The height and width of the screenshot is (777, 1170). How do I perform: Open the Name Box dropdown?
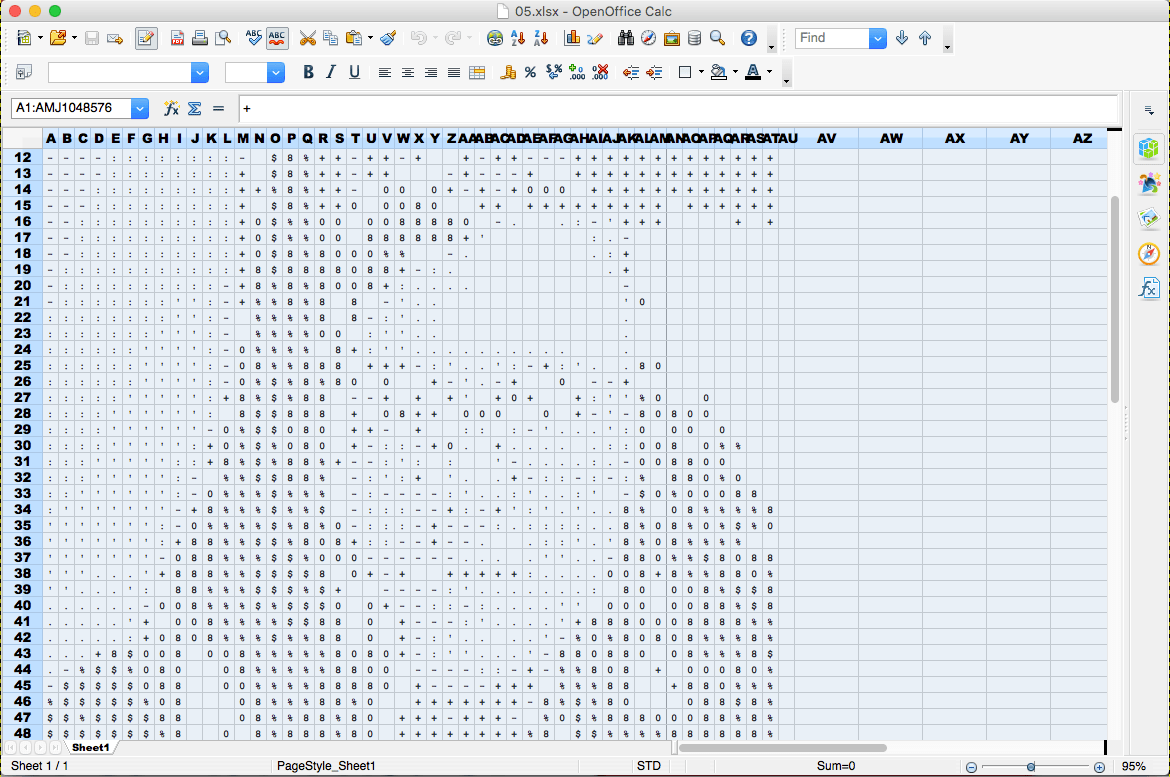pyautogui.click(x=139, y=108)
